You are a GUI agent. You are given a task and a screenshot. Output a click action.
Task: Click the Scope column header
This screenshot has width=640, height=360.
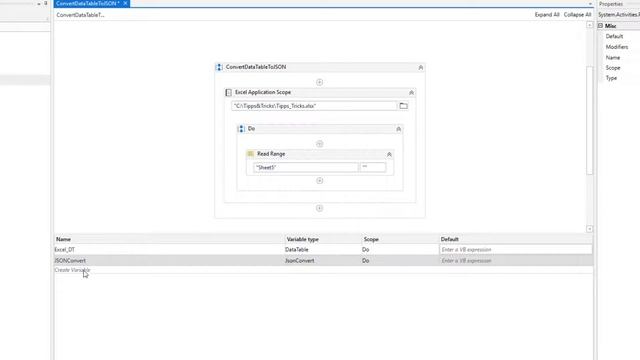[371, 239]
